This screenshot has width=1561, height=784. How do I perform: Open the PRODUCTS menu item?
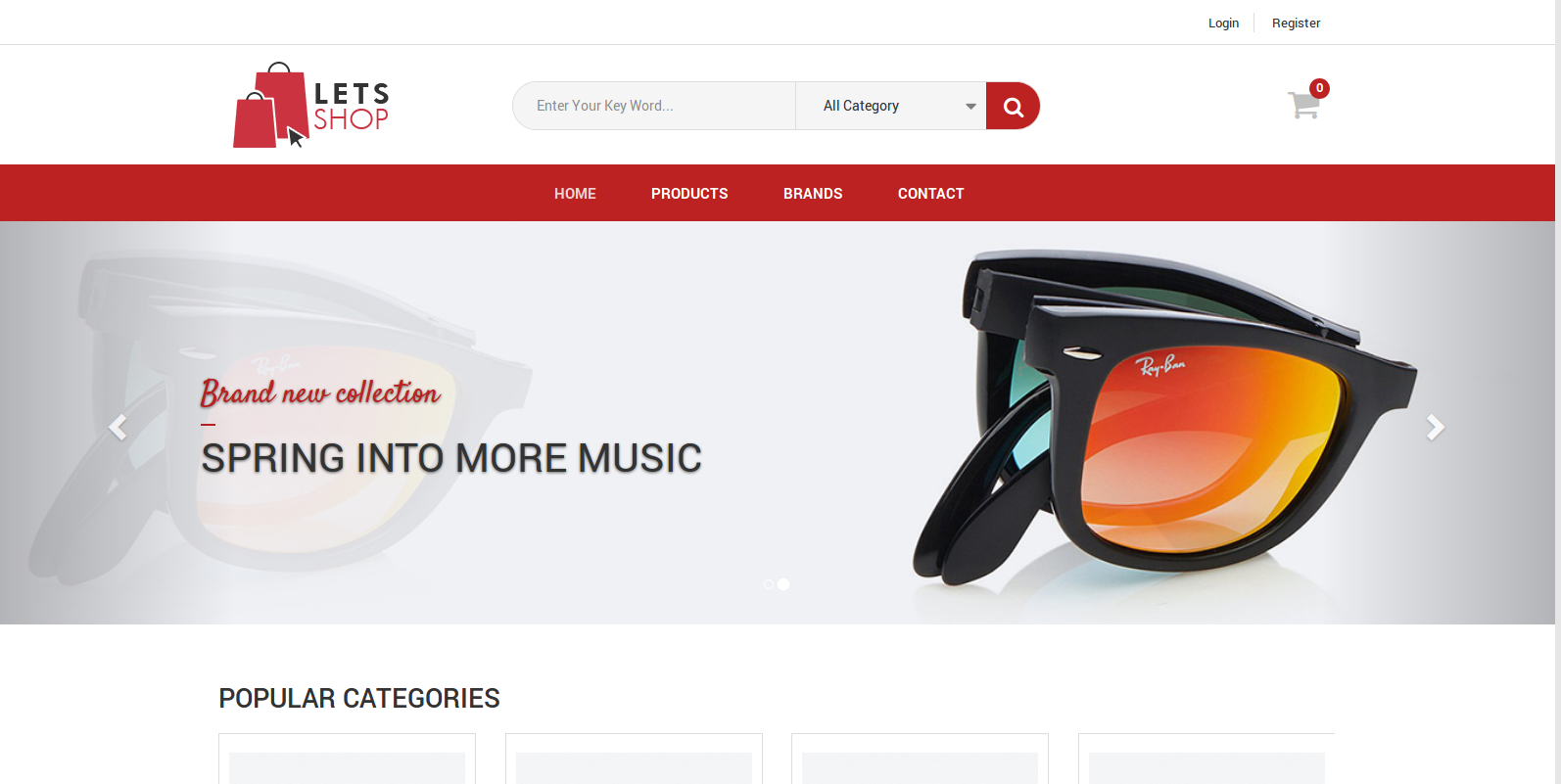[689, 194]
